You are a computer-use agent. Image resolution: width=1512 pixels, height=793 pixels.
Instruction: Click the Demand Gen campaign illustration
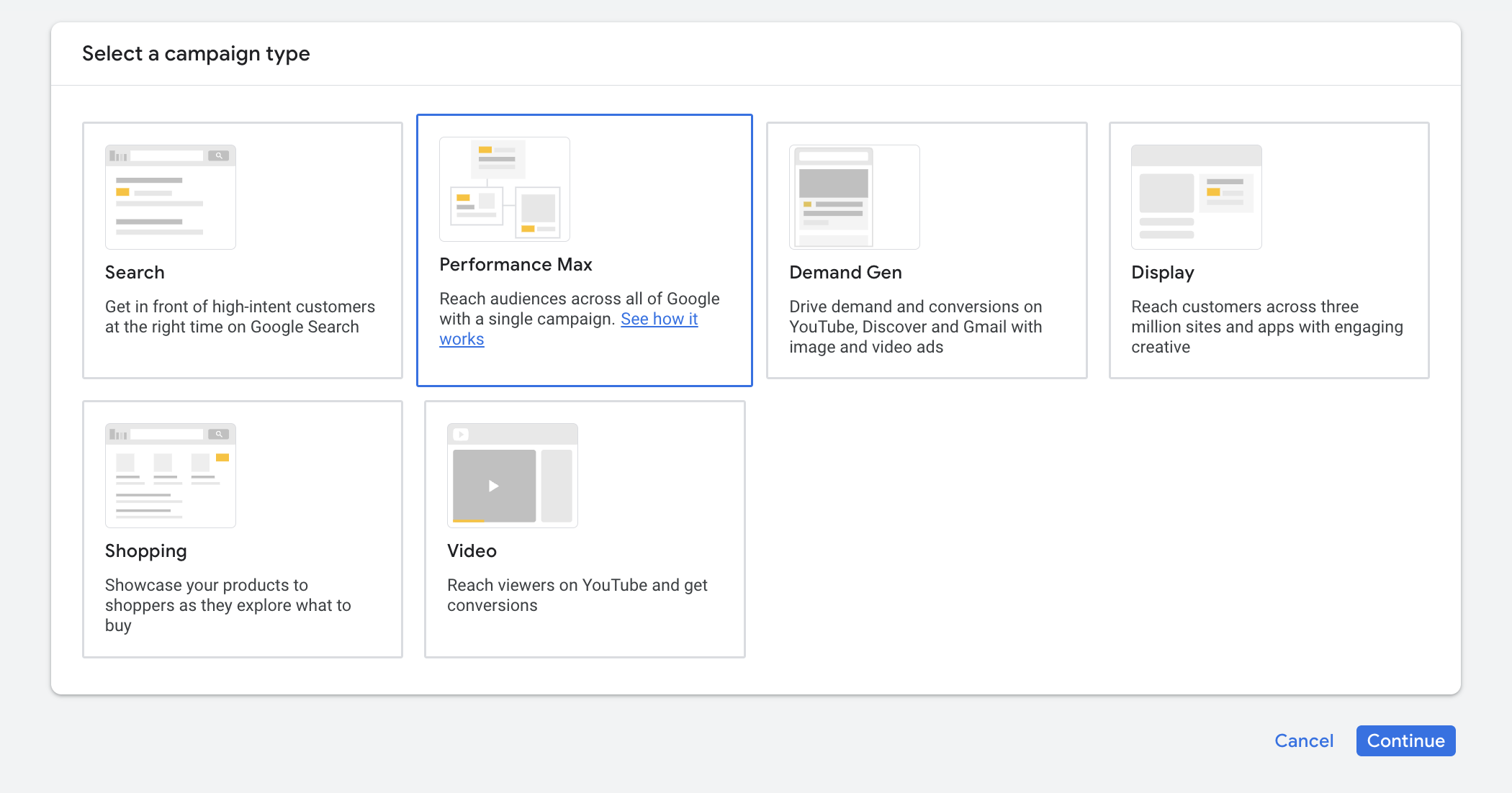[x=855, y=197]
